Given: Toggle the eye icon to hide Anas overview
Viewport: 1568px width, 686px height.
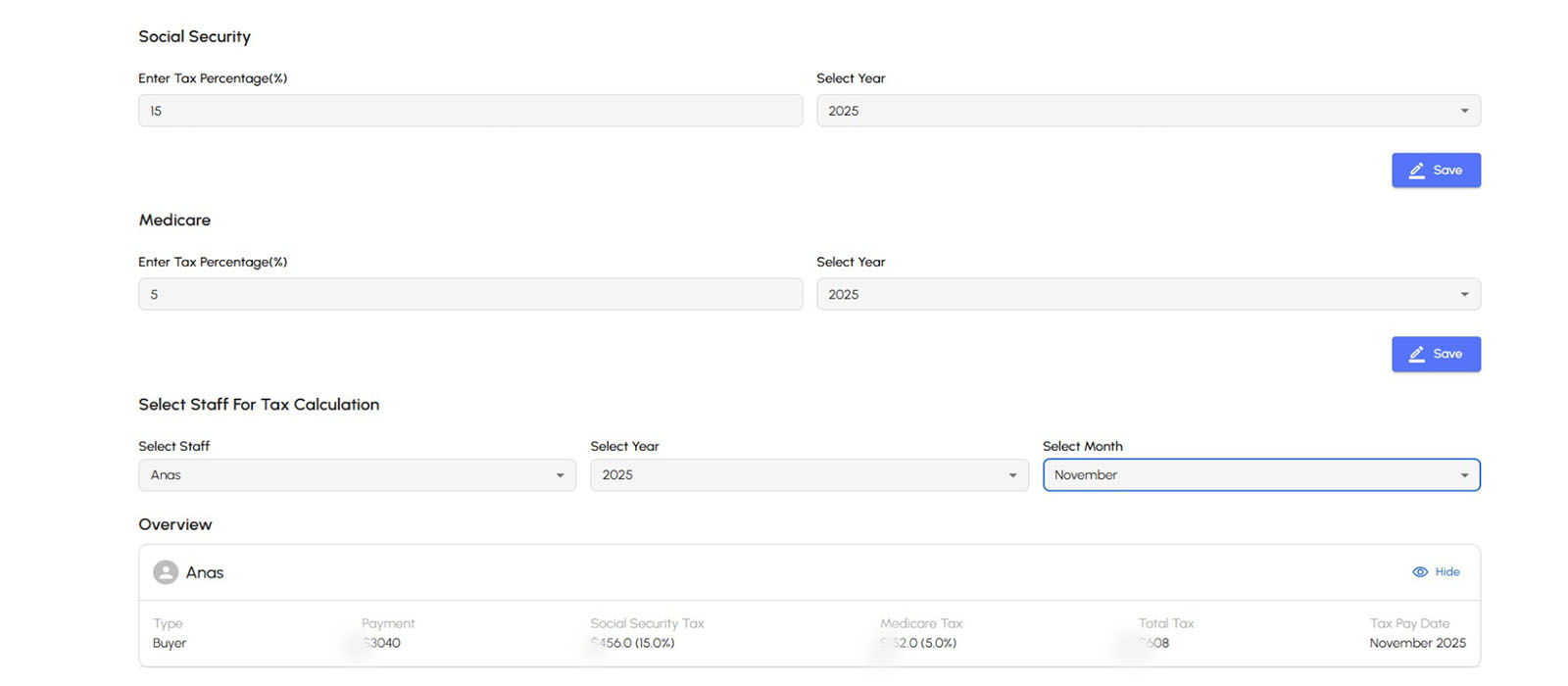Looking at the screenshot, I should pyautogui.click(x=1419, y=572).
